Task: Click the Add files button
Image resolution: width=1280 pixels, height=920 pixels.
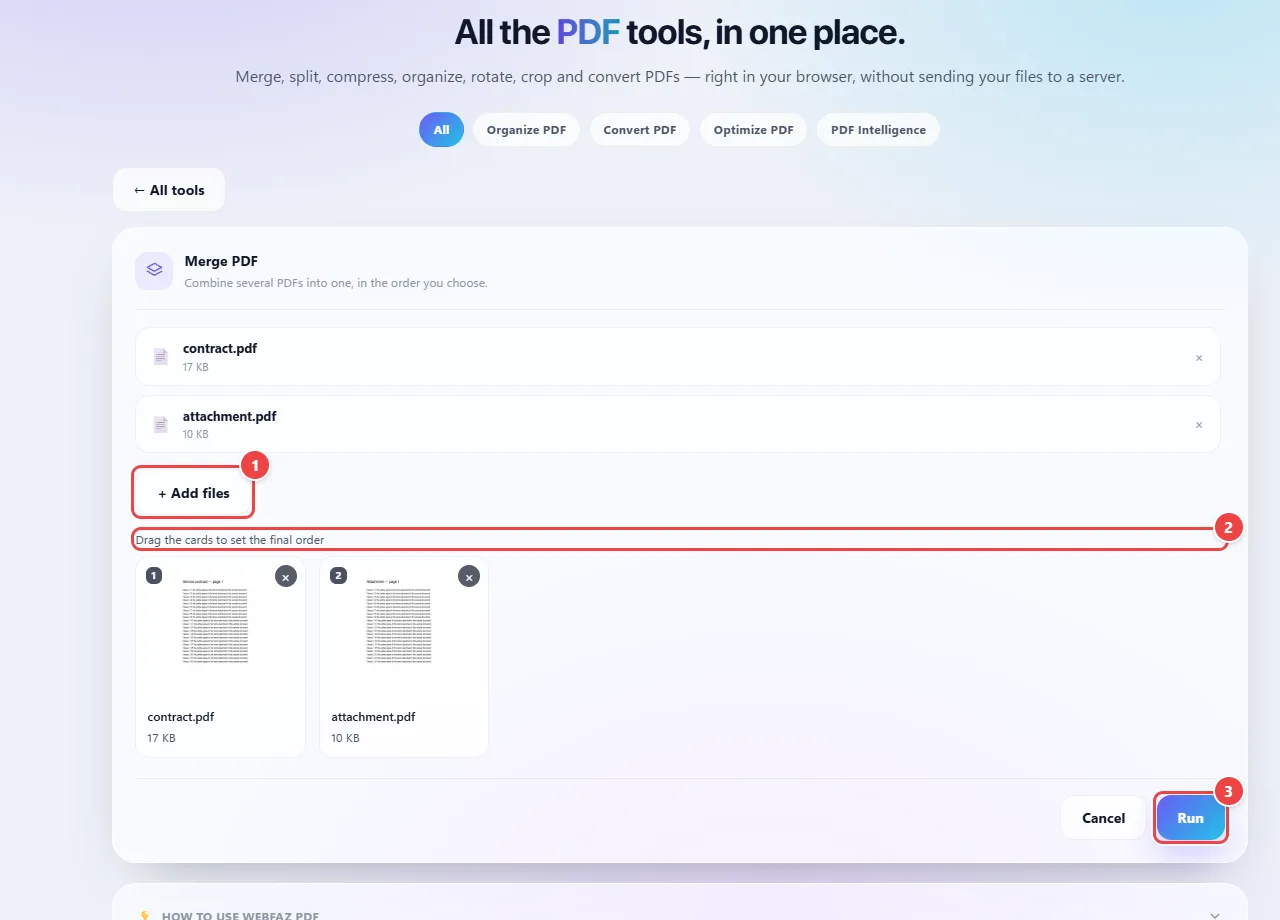Action: [x=193, y=493]
